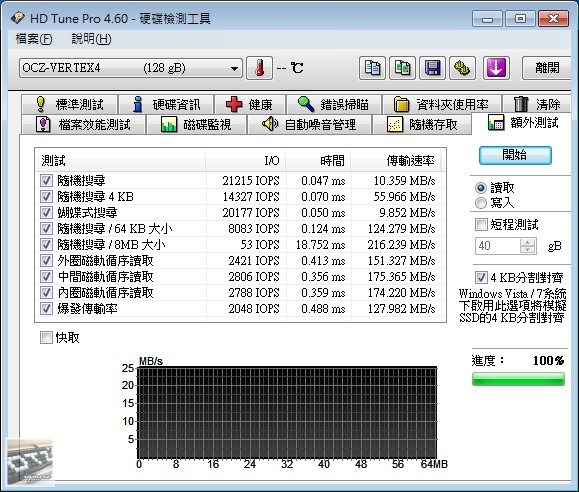Click the gB stepper up arrow

(x=528, y=242)
